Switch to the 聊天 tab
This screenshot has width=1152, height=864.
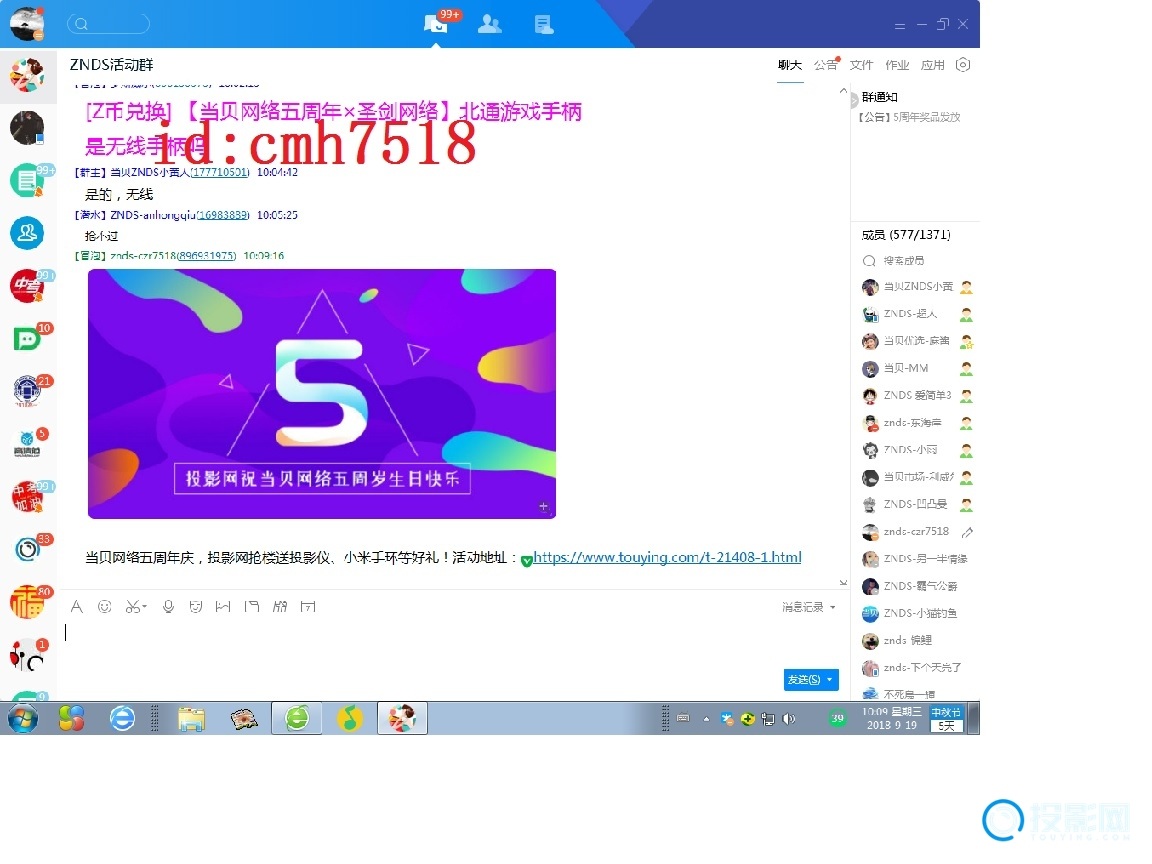(x=790, y=65)
